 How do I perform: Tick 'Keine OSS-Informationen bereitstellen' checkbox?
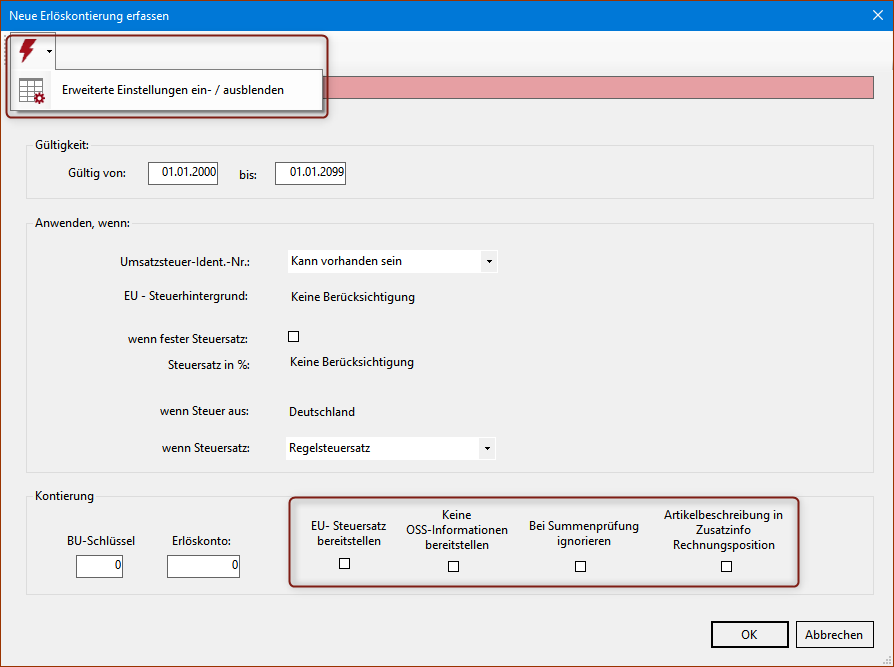454,566
